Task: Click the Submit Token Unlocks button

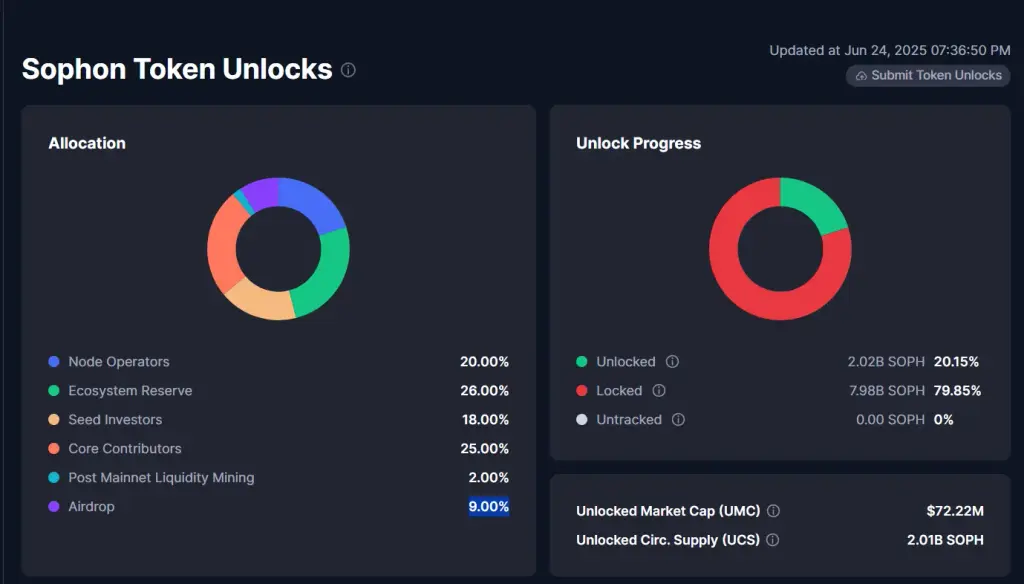Action: [x=928, y=76]
